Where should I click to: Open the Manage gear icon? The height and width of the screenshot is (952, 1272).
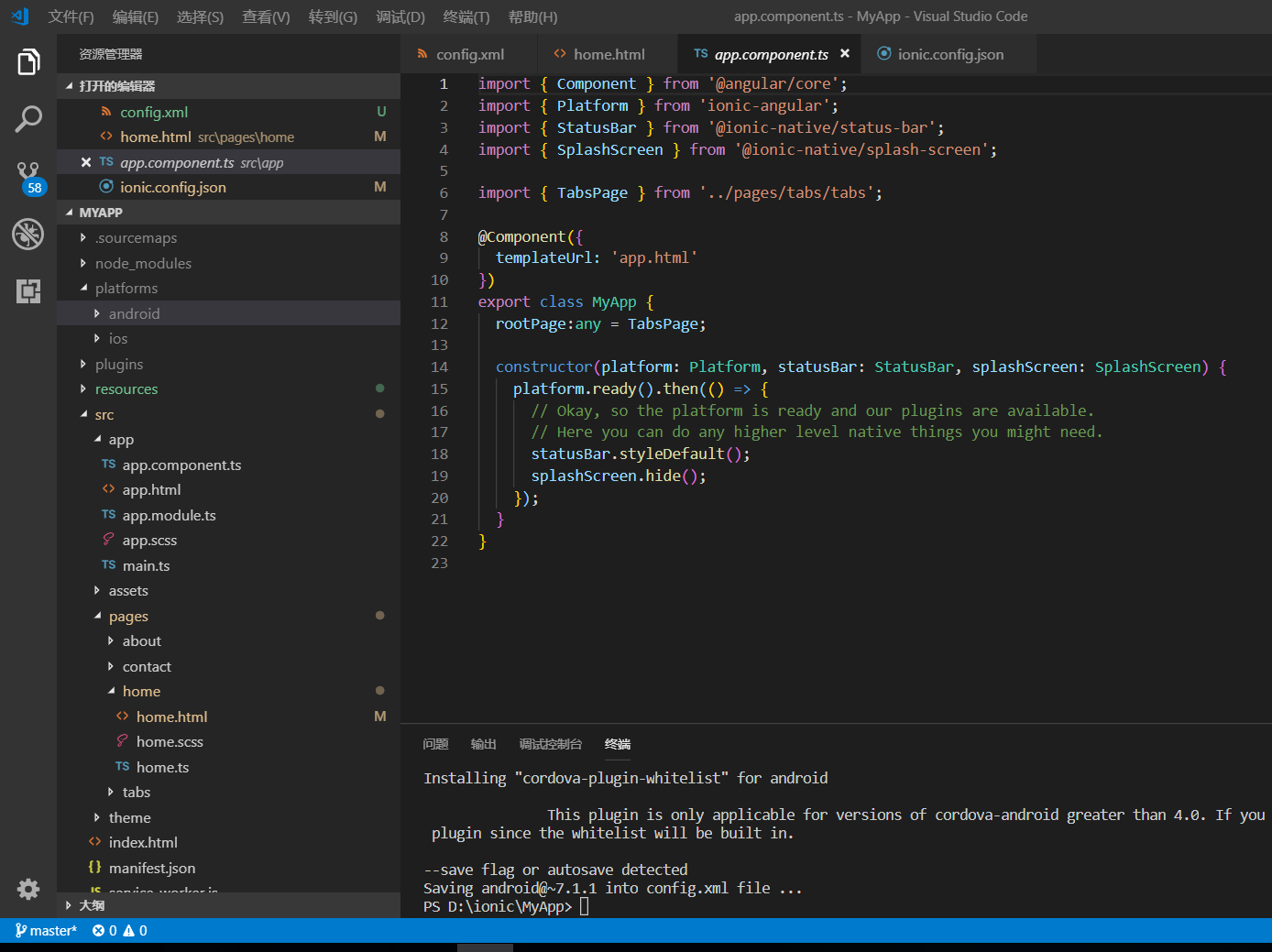[28, 889]
